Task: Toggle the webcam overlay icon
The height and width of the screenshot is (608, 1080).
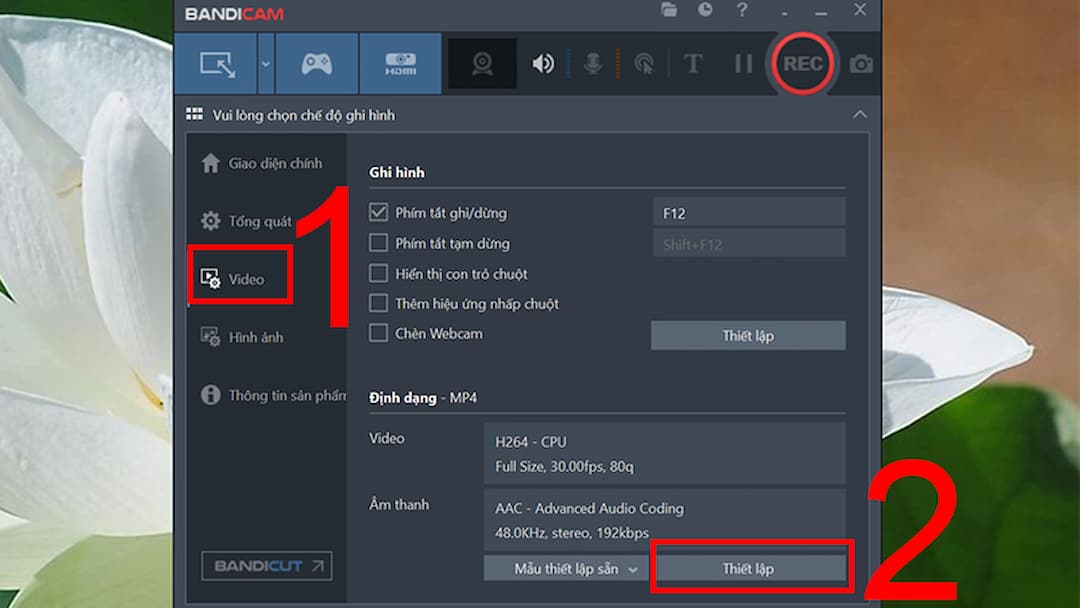Action: (x=482, y=64)
